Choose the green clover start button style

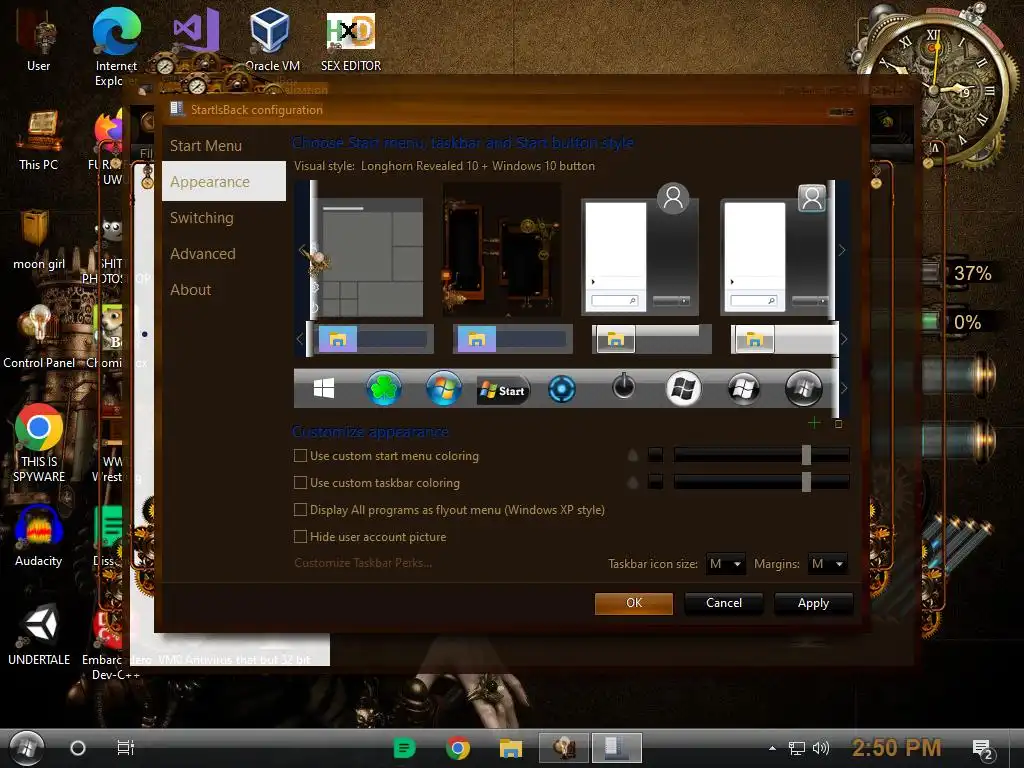point(383,389)
